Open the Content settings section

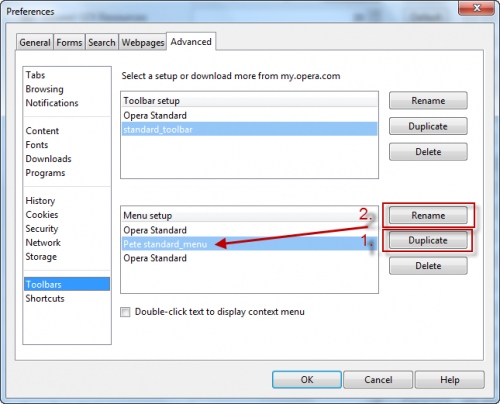click(x=67, y=131)
